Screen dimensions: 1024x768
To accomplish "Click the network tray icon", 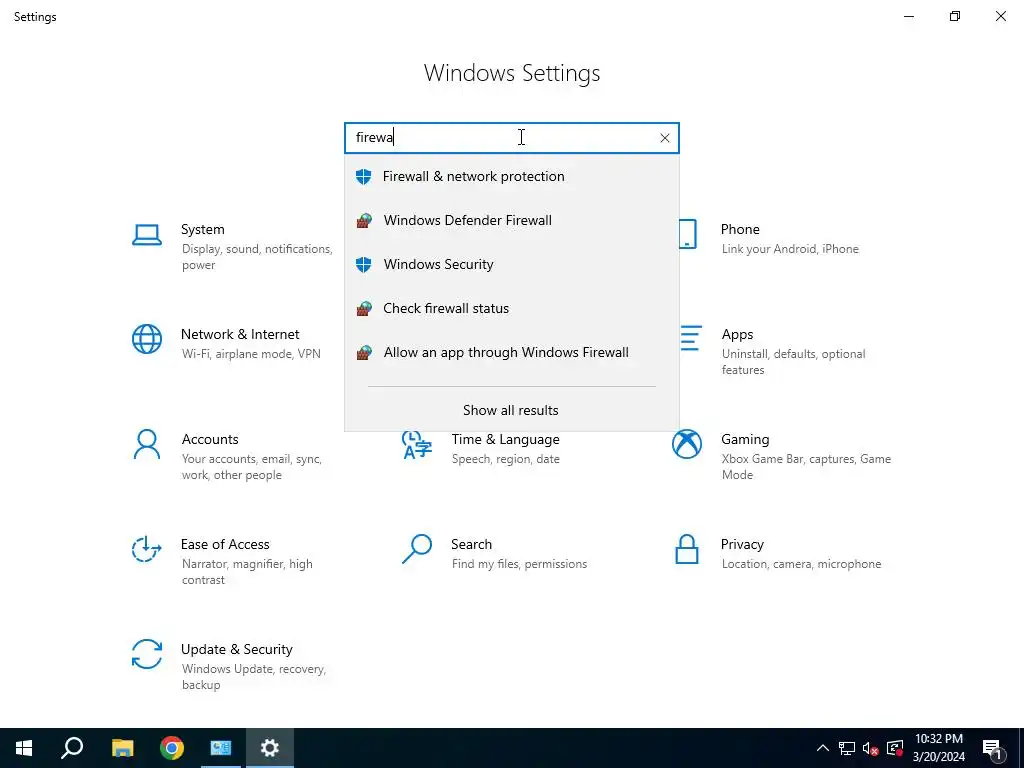I will [847, 748].
